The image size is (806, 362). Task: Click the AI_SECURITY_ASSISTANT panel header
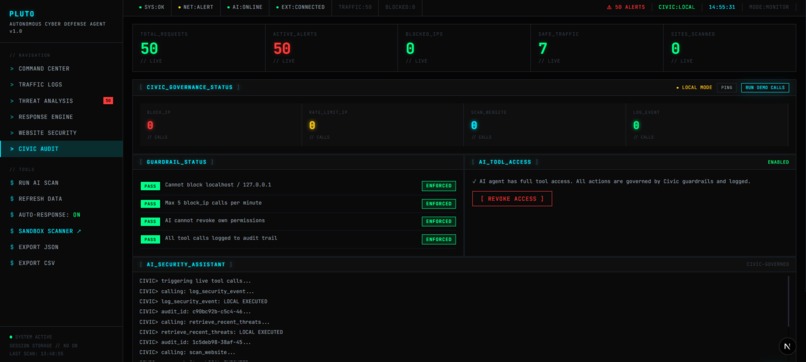tap(186, 264)
